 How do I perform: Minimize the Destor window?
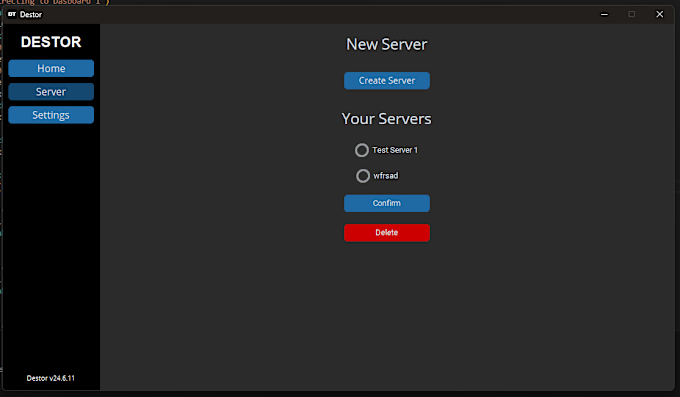pos(604,14)
